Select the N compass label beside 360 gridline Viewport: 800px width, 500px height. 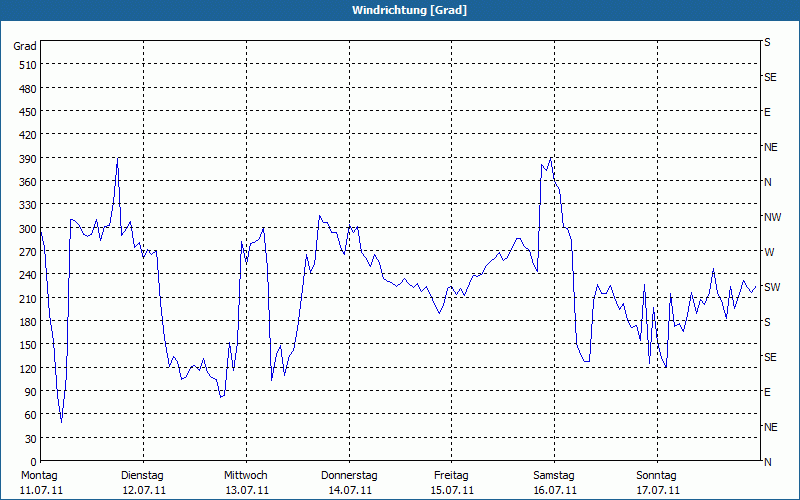click(x=768, y=182)
